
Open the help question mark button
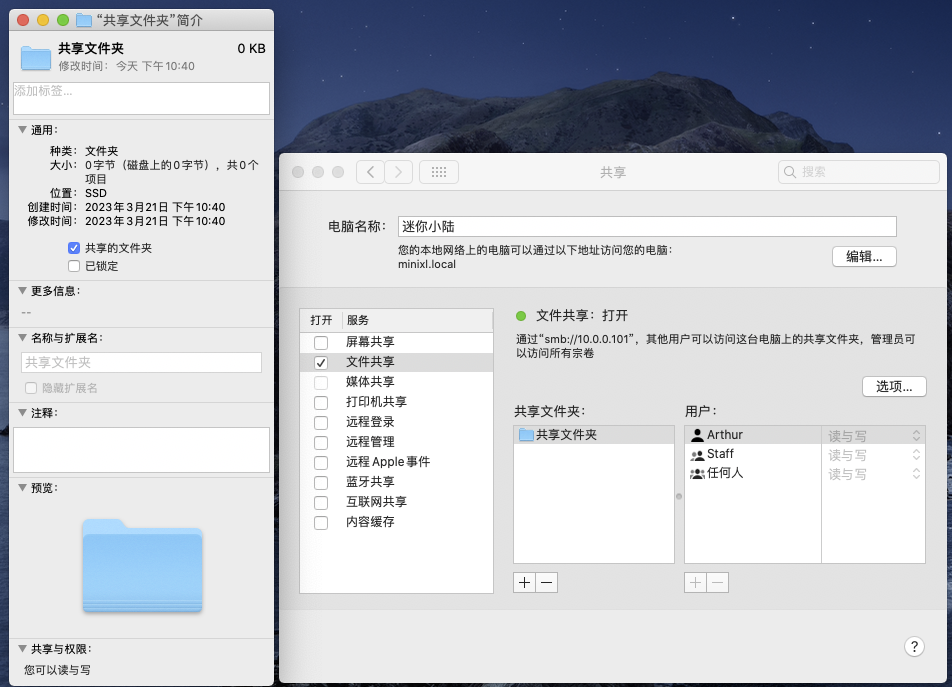click(x=913, y=646)
